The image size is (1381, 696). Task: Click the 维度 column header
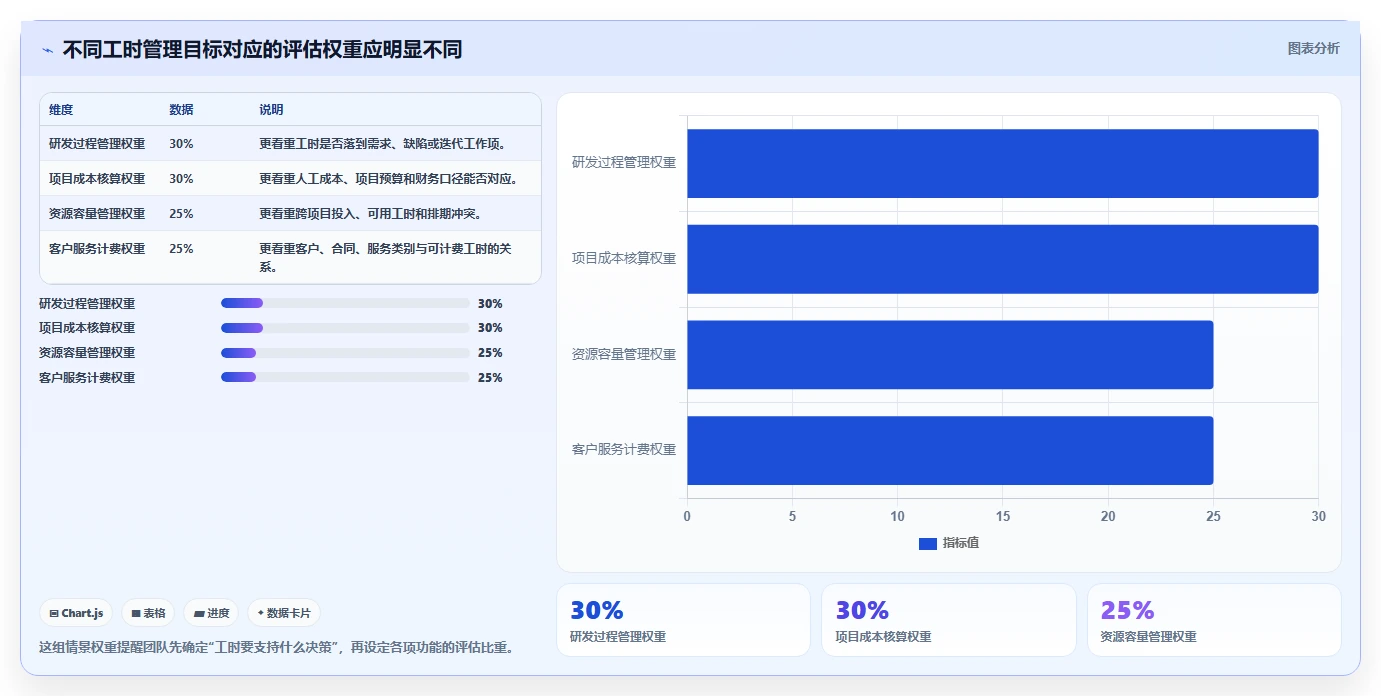point(61,110)
